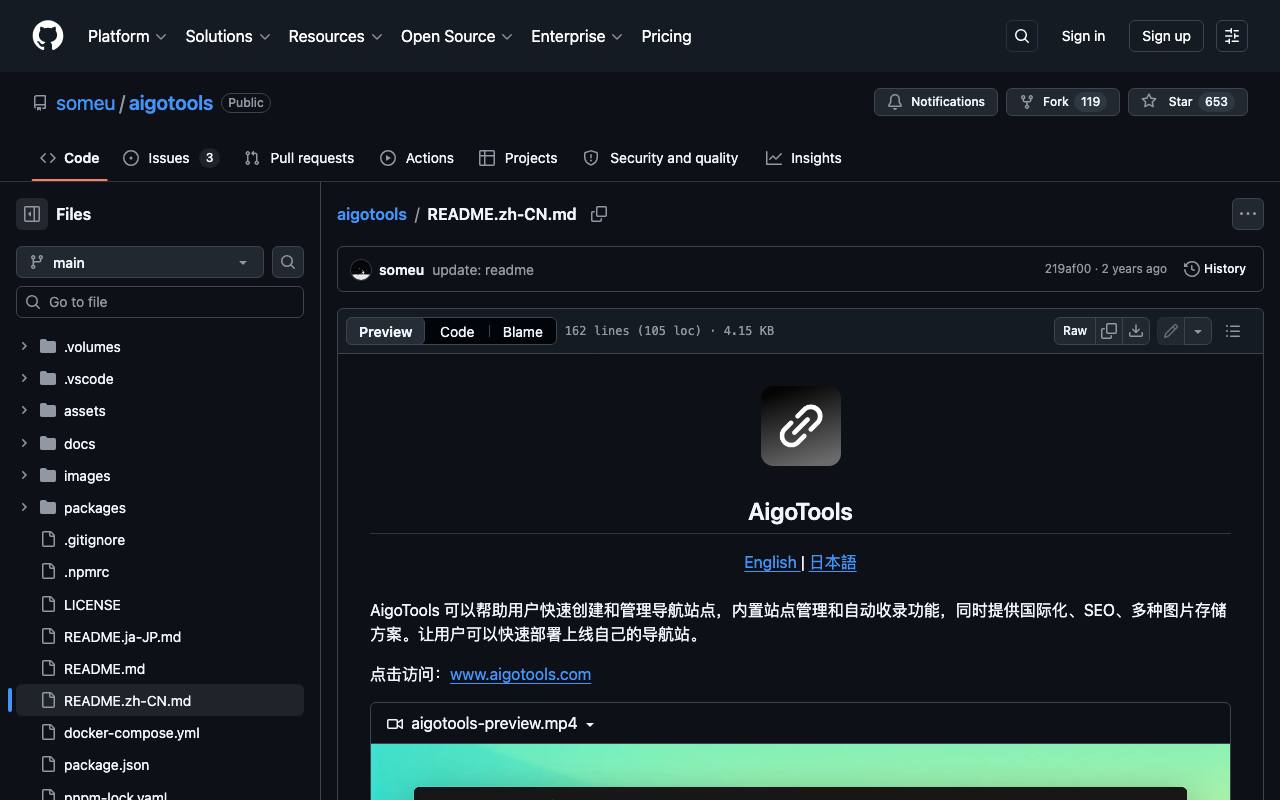Screen dimensions: 1280x800
Task: Open the Pull requests tab
Action: (x=299, y=158)
